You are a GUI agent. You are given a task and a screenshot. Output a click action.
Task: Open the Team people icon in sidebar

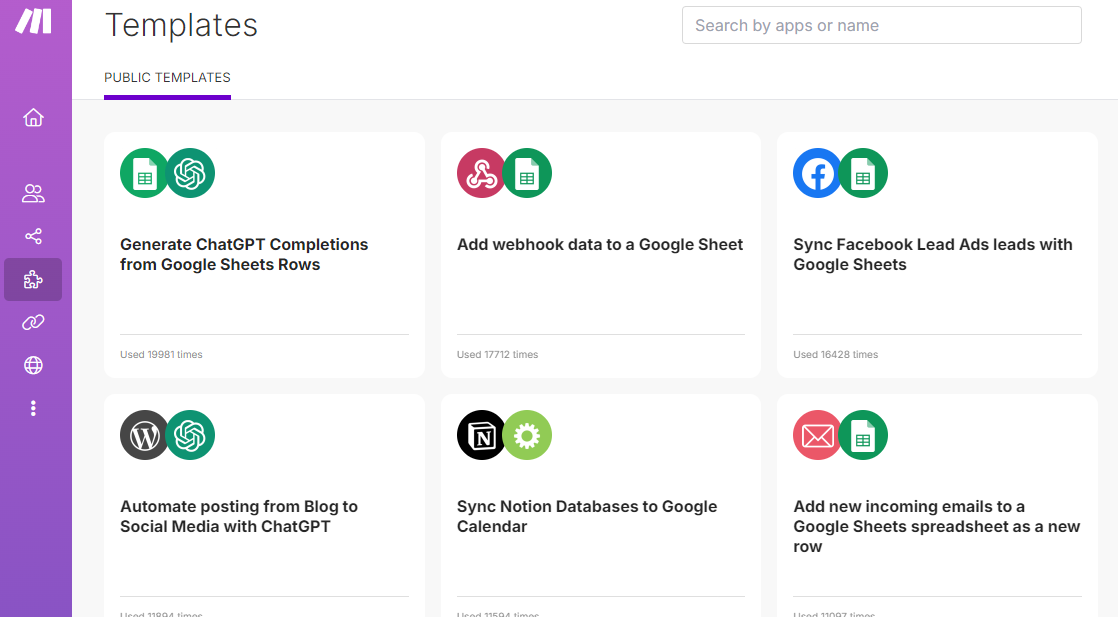[x=33, y=194]
